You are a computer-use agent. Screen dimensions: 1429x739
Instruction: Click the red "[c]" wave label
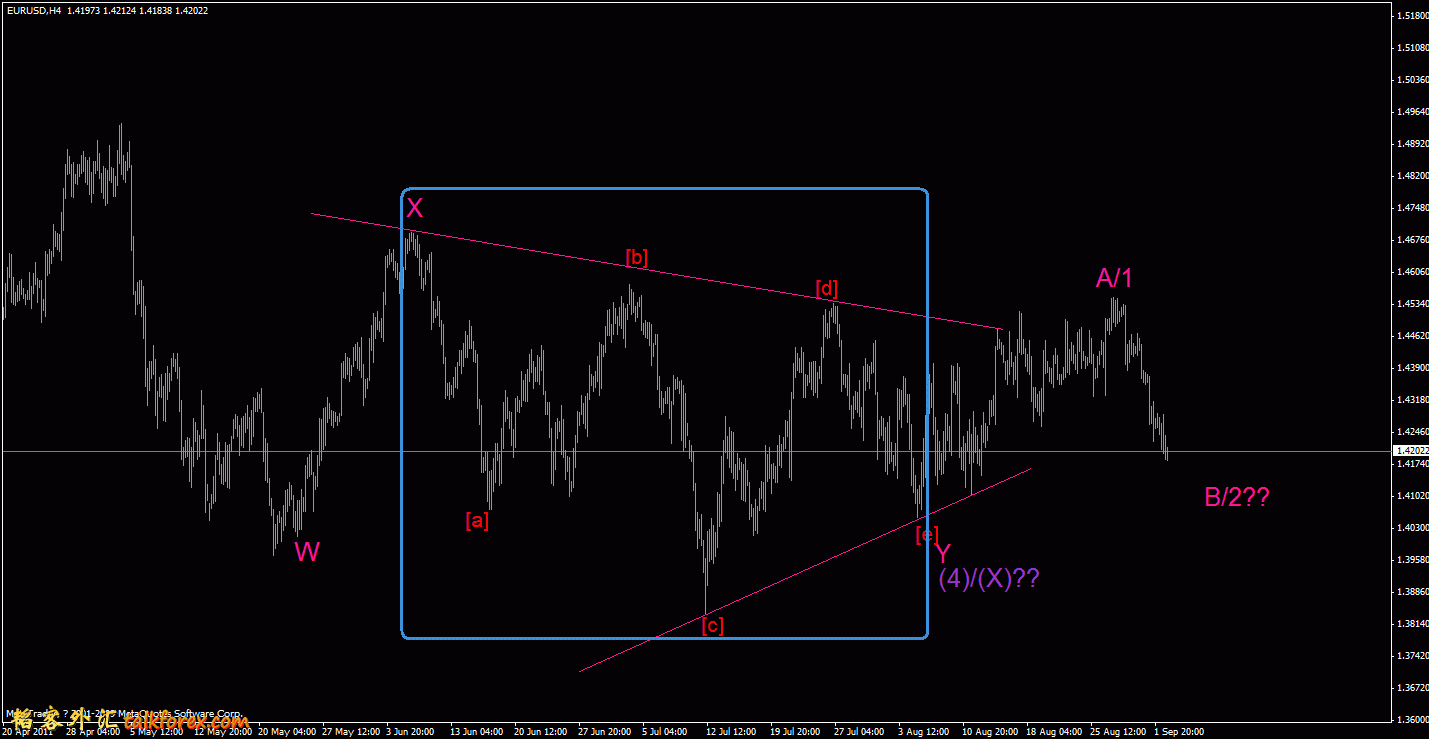point(712,626)
